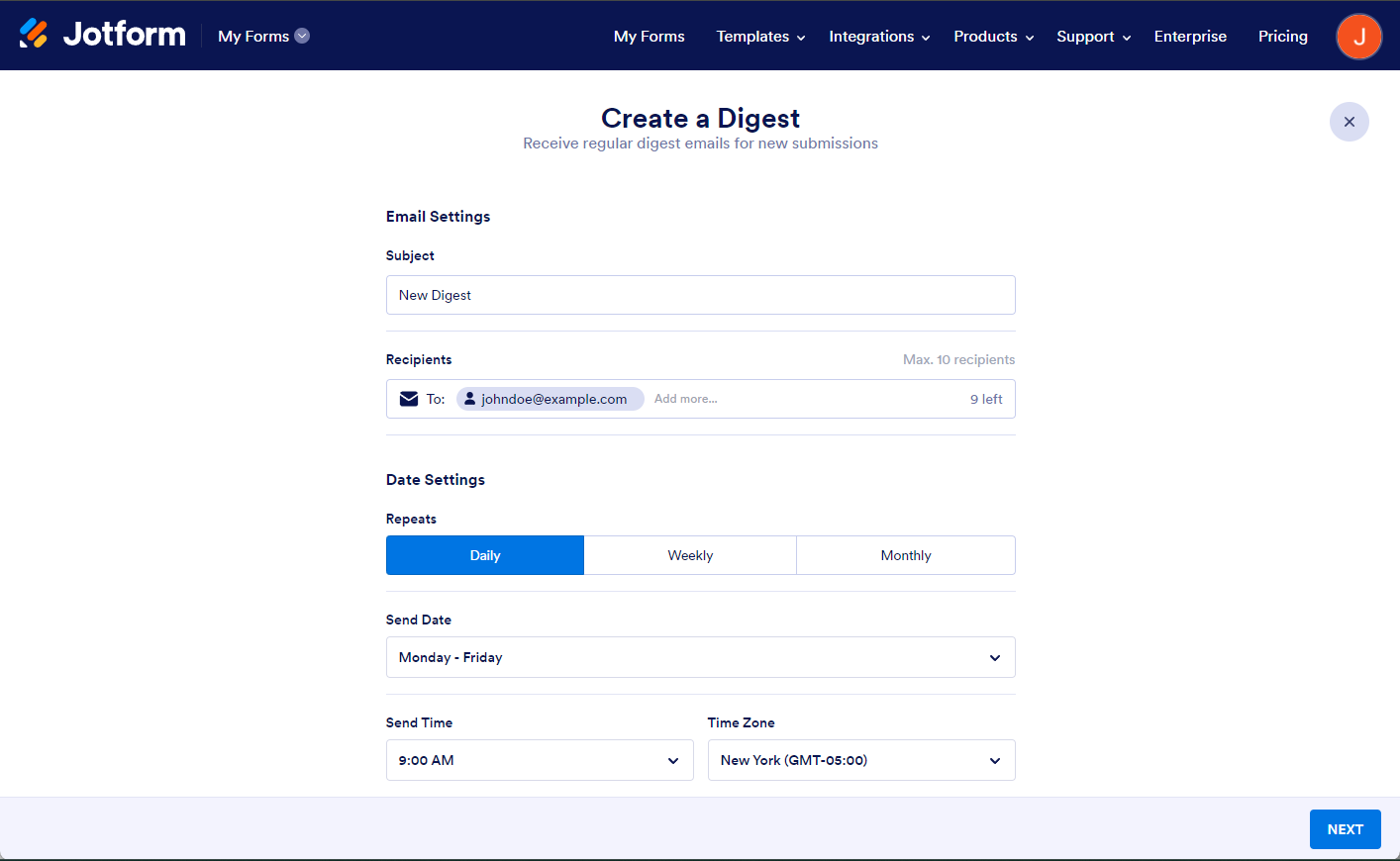1400x861 pixels.
Task: Click into the Subject text field
Action: pos(700,295)
